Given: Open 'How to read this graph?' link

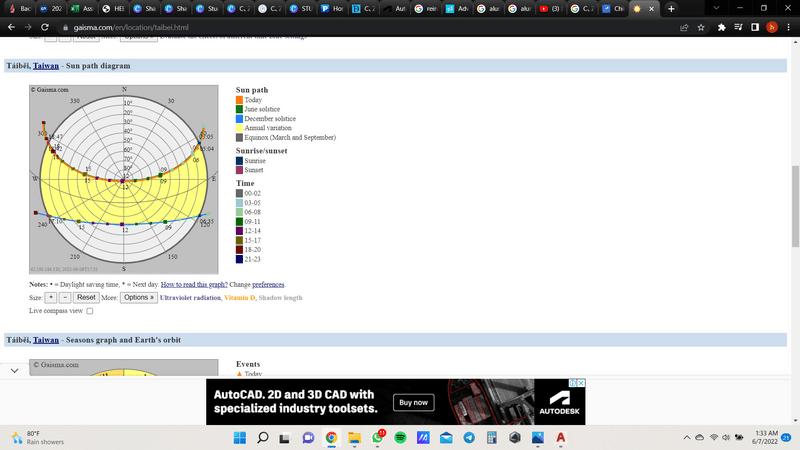Looking at the screenshot, I should pyautogui.click(x=194, y=285).
